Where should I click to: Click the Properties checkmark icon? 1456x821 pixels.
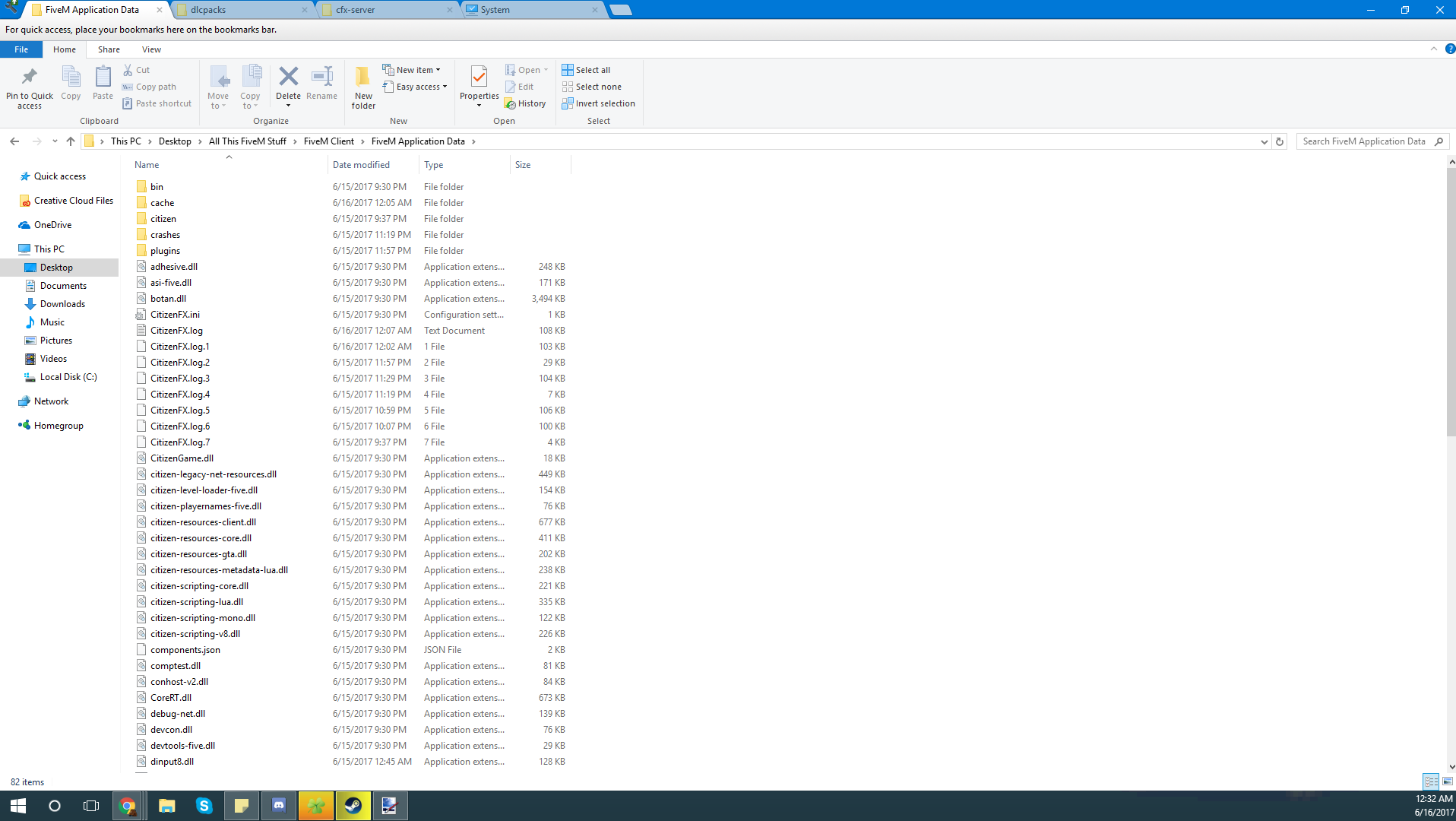(479, 76)
